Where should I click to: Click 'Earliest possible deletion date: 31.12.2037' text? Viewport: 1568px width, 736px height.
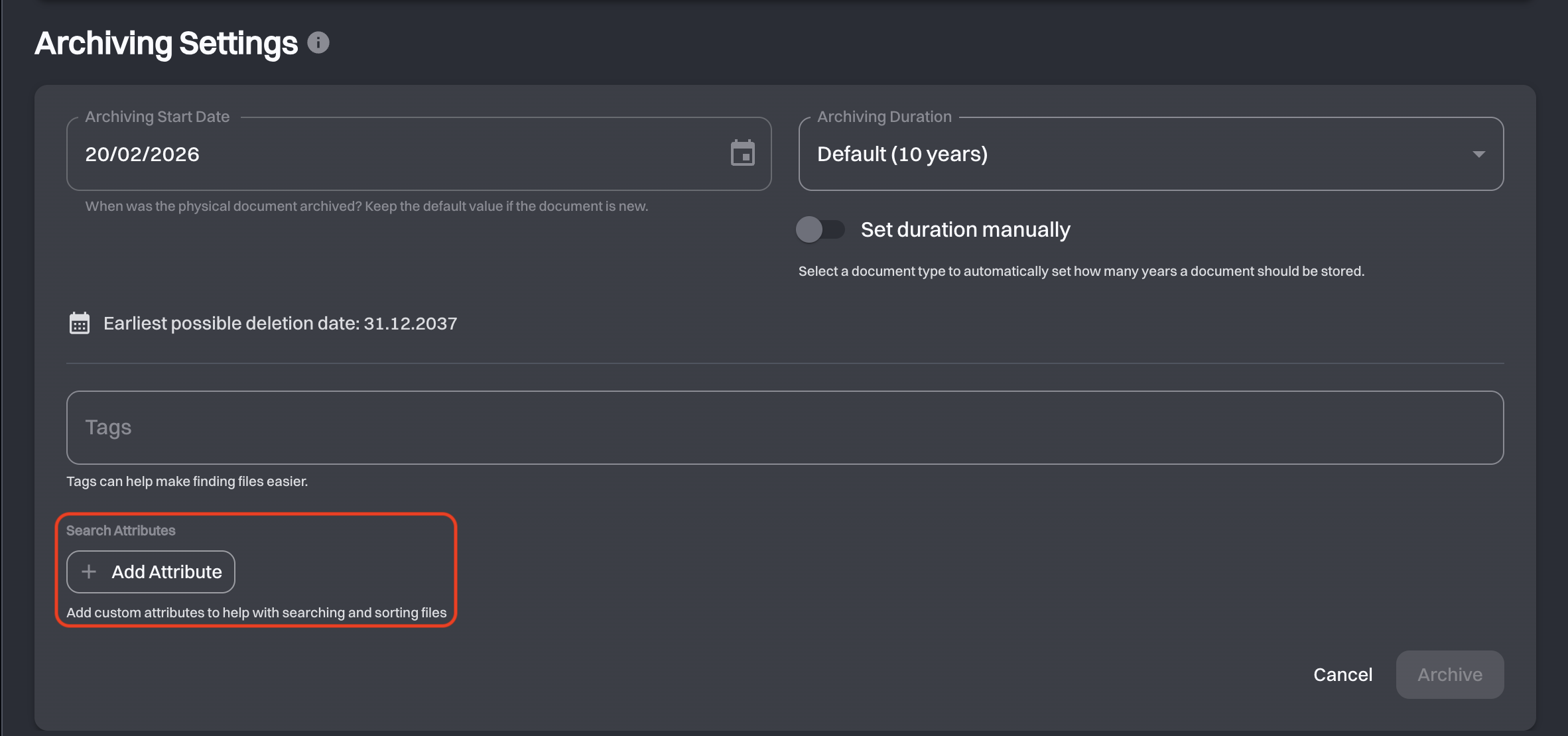pos(280,324)
